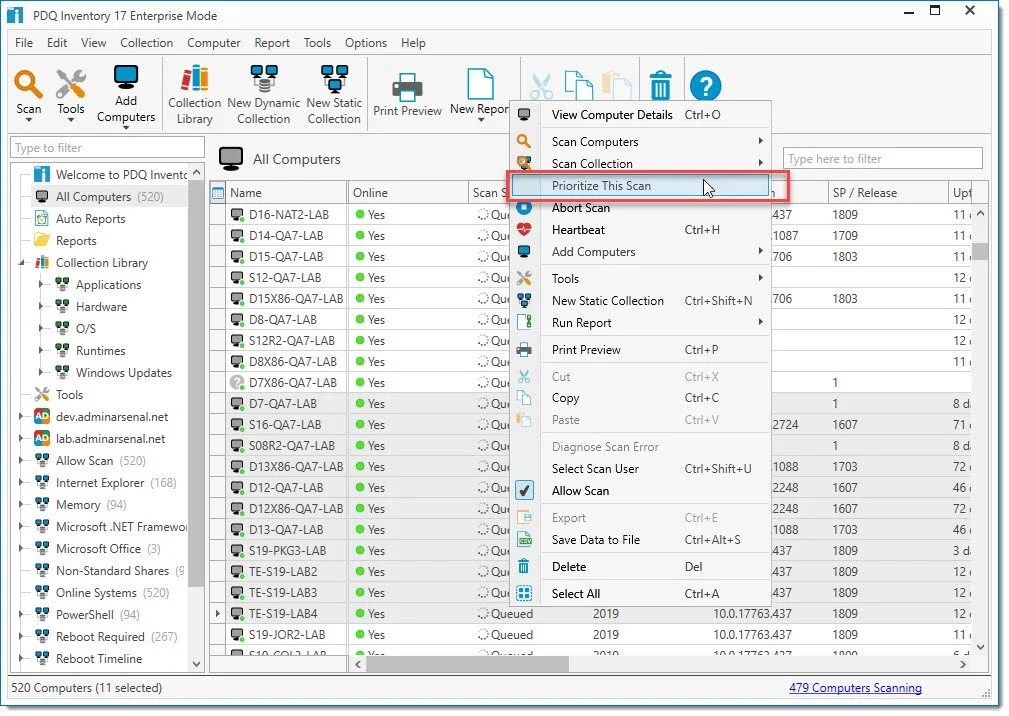Viewport: 1009px width, 716px height.
Task: Collapse the Collection Library tree node
Action: point(21,262)
